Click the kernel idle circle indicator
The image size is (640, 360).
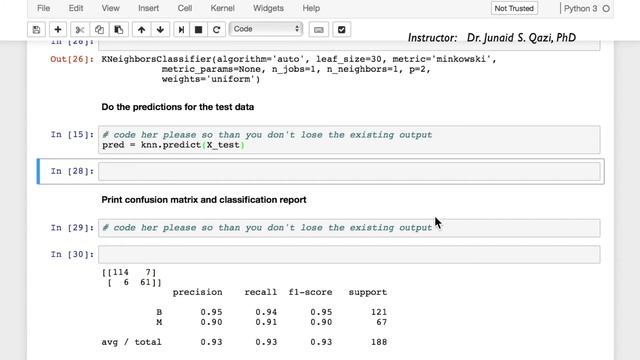click(606, 8)
